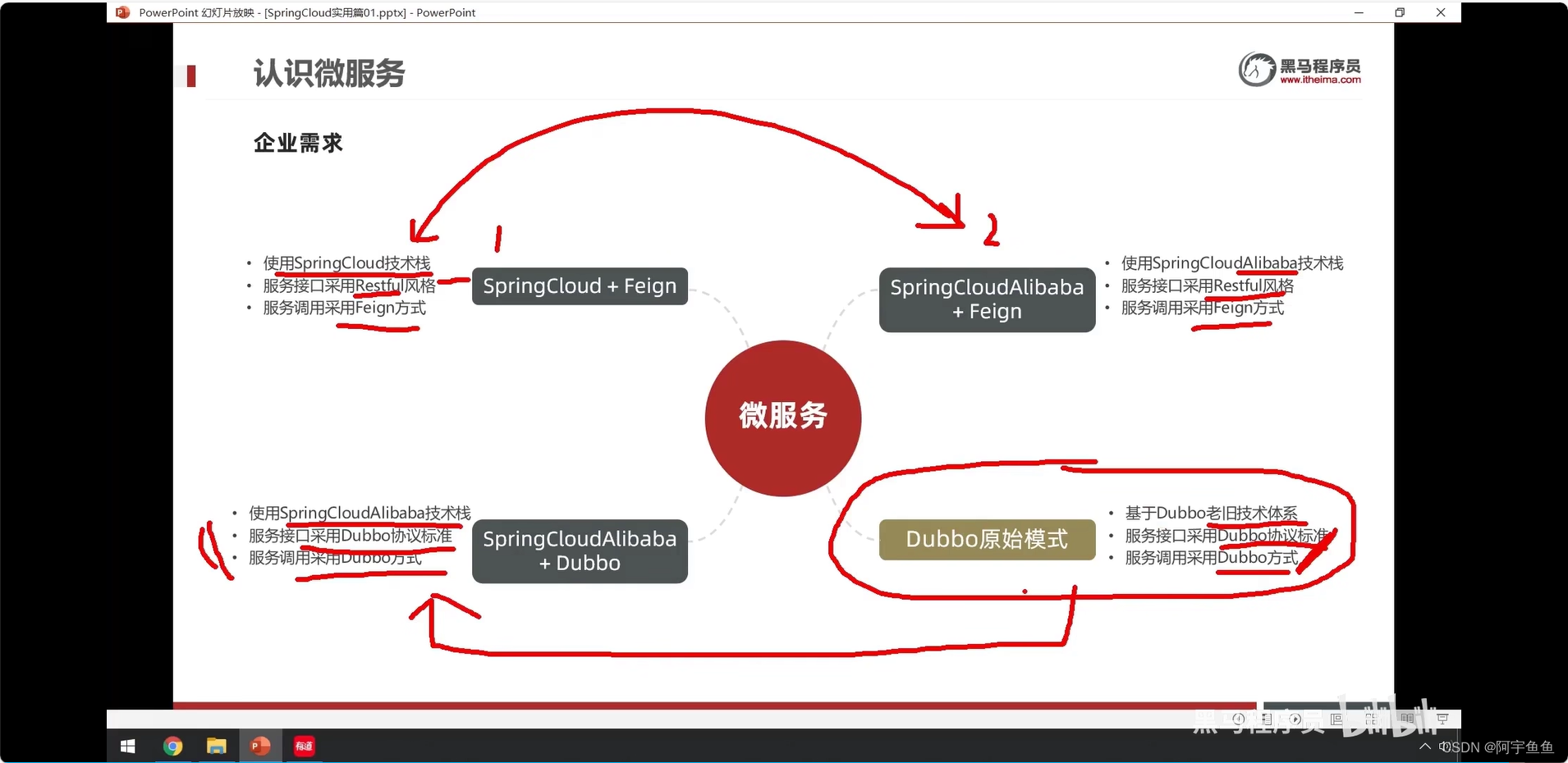Close the PowerPoint window
This screenshot has width=1568, height=763.
coord(1441,12)
